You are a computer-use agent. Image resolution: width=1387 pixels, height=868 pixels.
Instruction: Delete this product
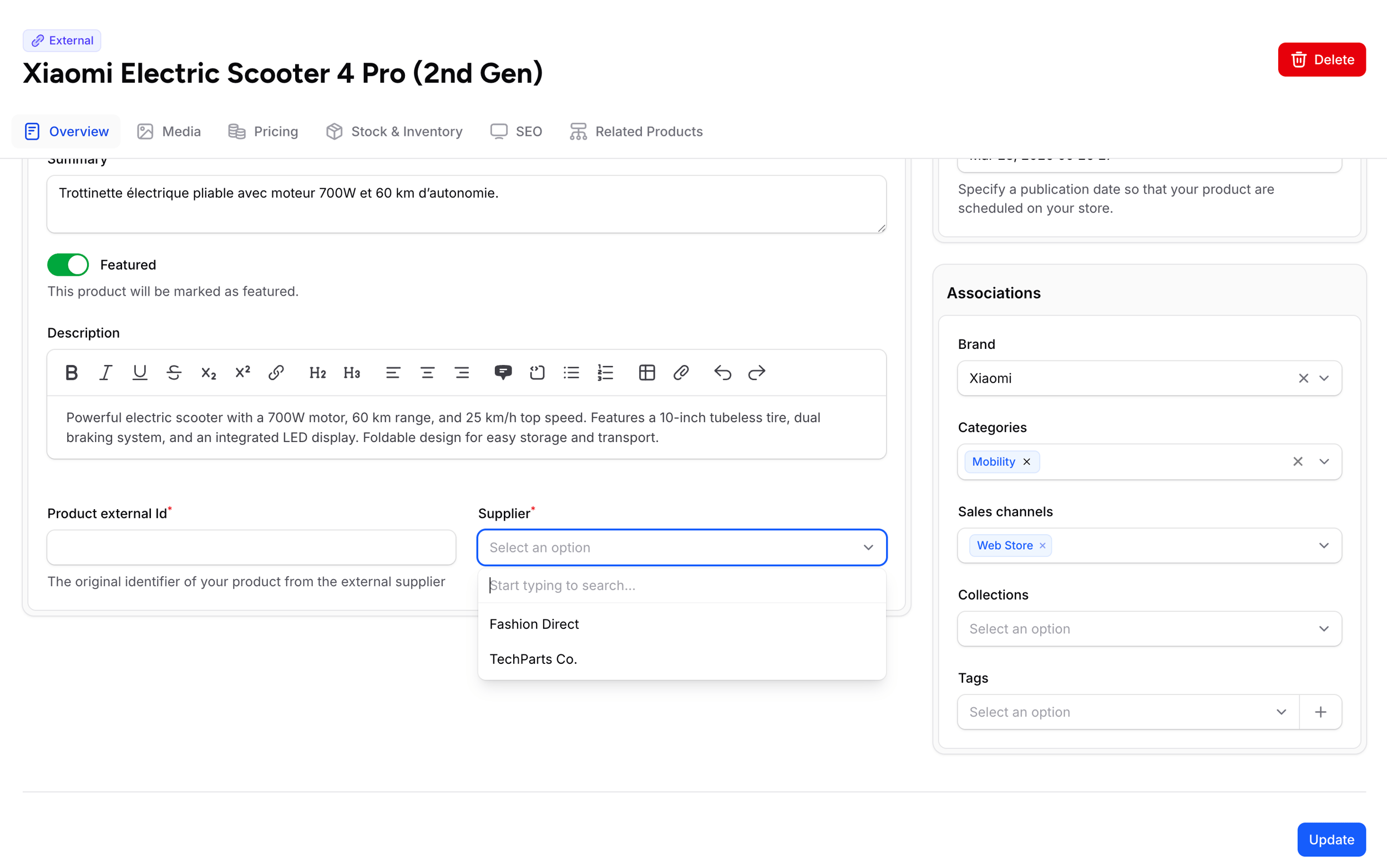coord(1322,60)
